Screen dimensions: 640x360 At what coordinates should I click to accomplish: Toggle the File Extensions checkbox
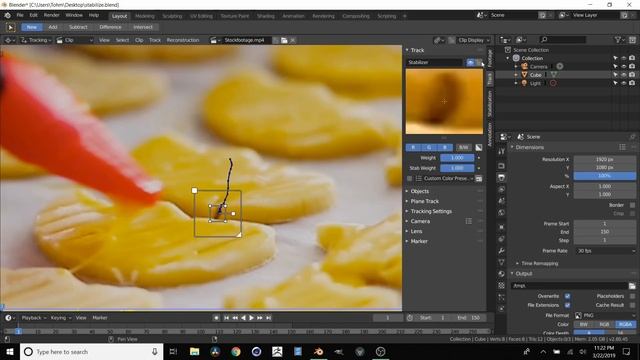567,305
